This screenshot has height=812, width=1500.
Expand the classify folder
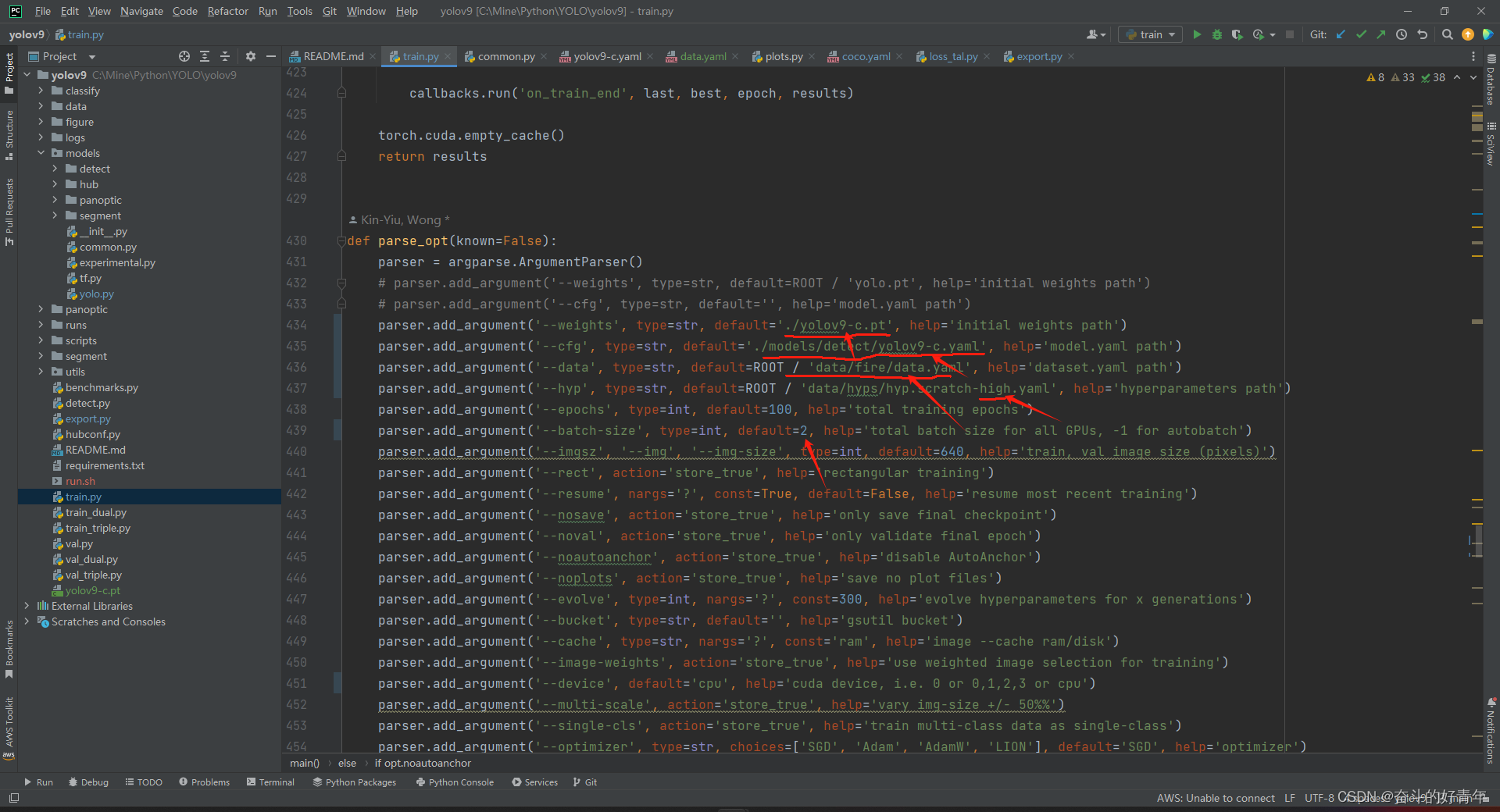tap(41, 91)
